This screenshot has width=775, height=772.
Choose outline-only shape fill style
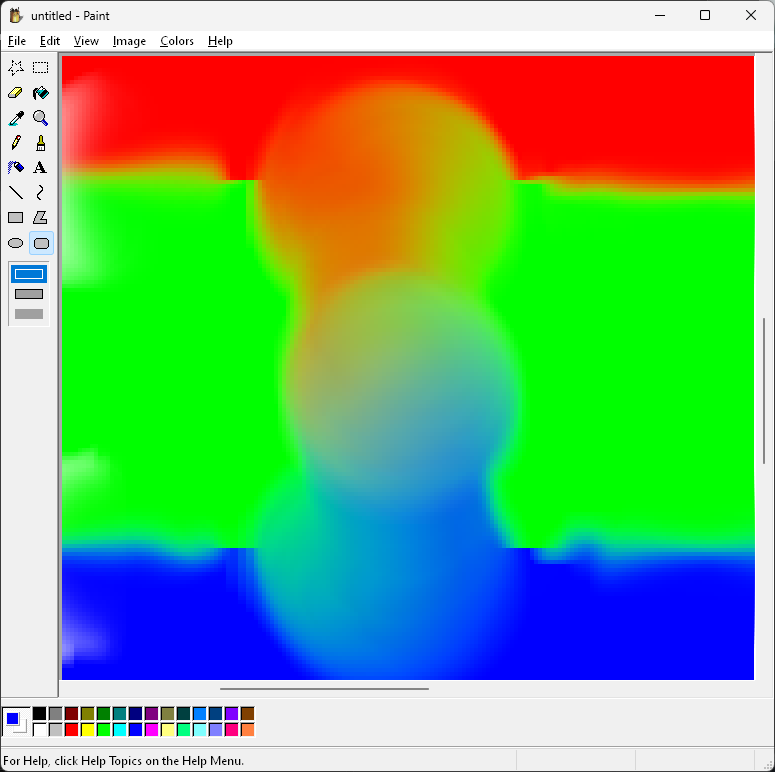29,274
